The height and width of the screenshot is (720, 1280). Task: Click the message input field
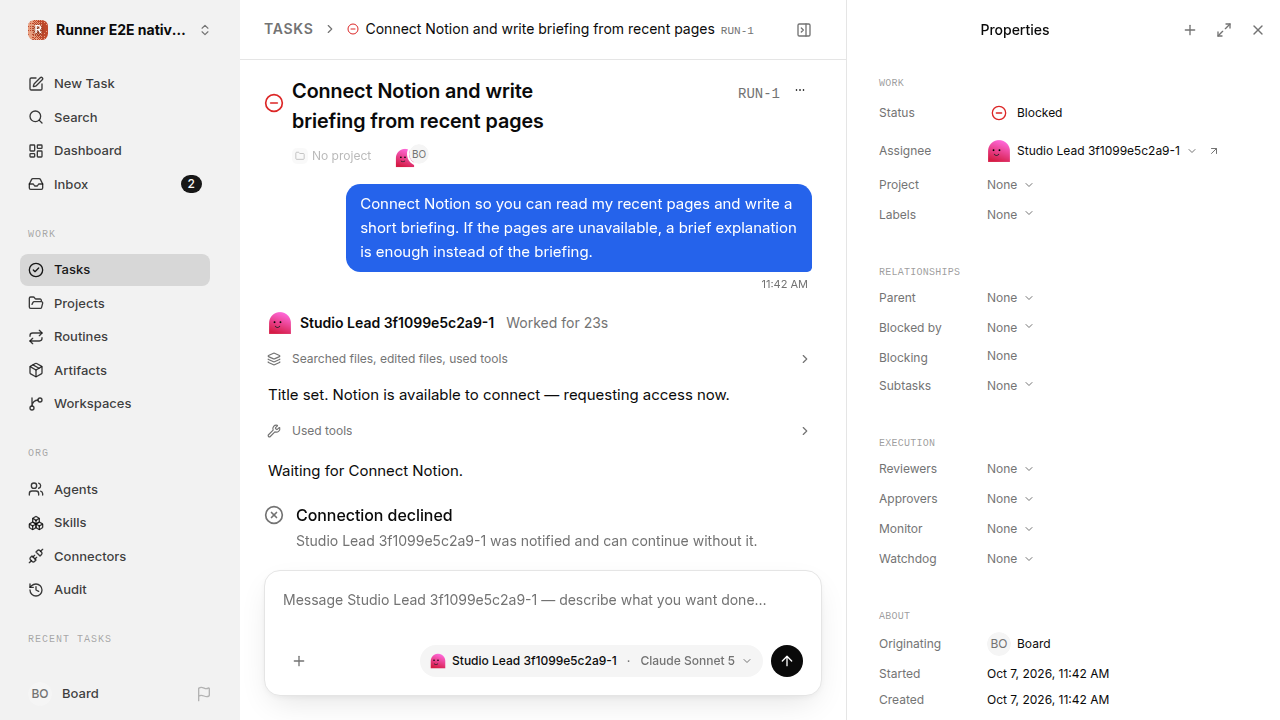pyautogui.click(x=542, y=601)
